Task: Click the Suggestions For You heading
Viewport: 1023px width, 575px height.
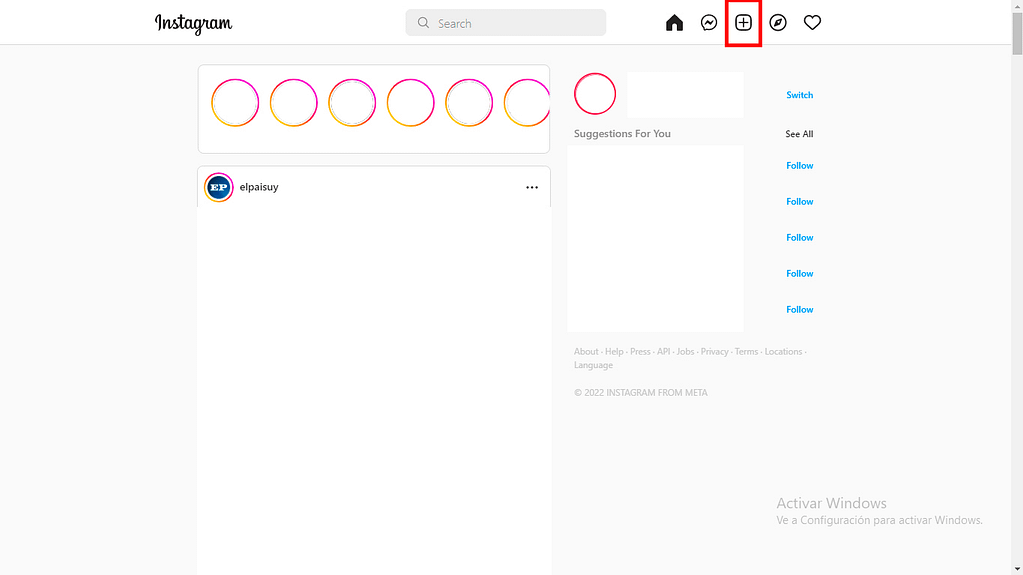Action: (x=622, y=133)
